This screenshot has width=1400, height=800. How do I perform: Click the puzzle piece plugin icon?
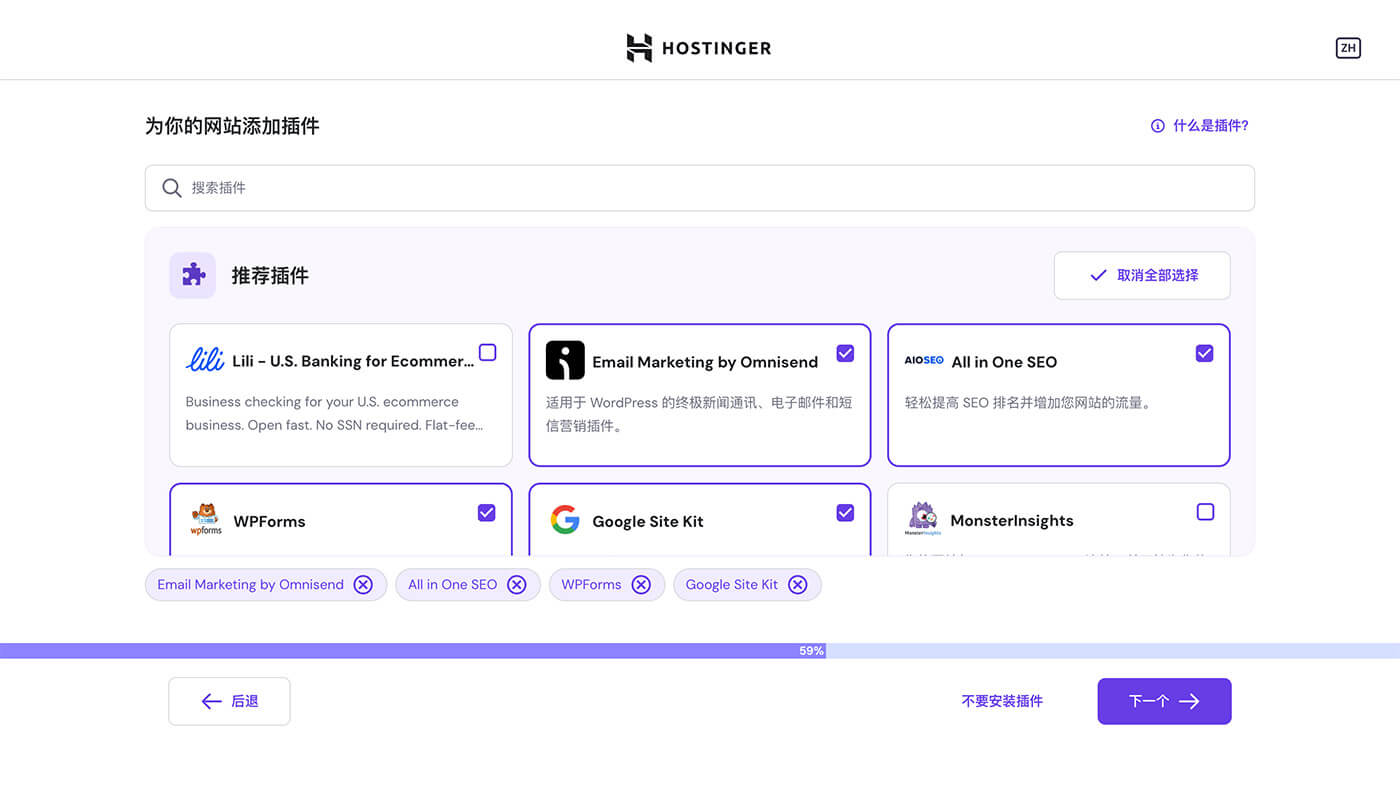193,275
